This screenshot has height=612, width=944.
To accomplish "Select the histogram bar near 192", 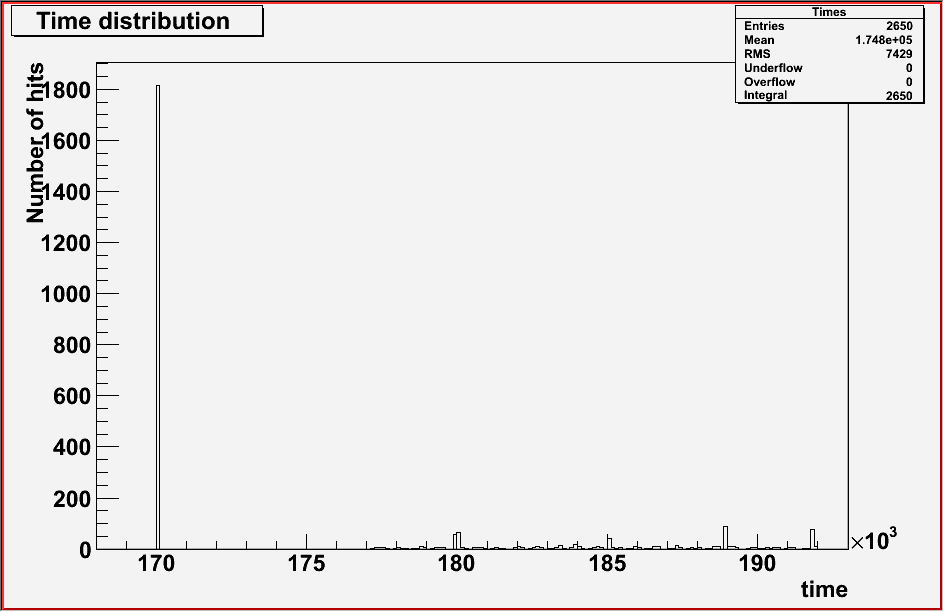I will (812, 538).
